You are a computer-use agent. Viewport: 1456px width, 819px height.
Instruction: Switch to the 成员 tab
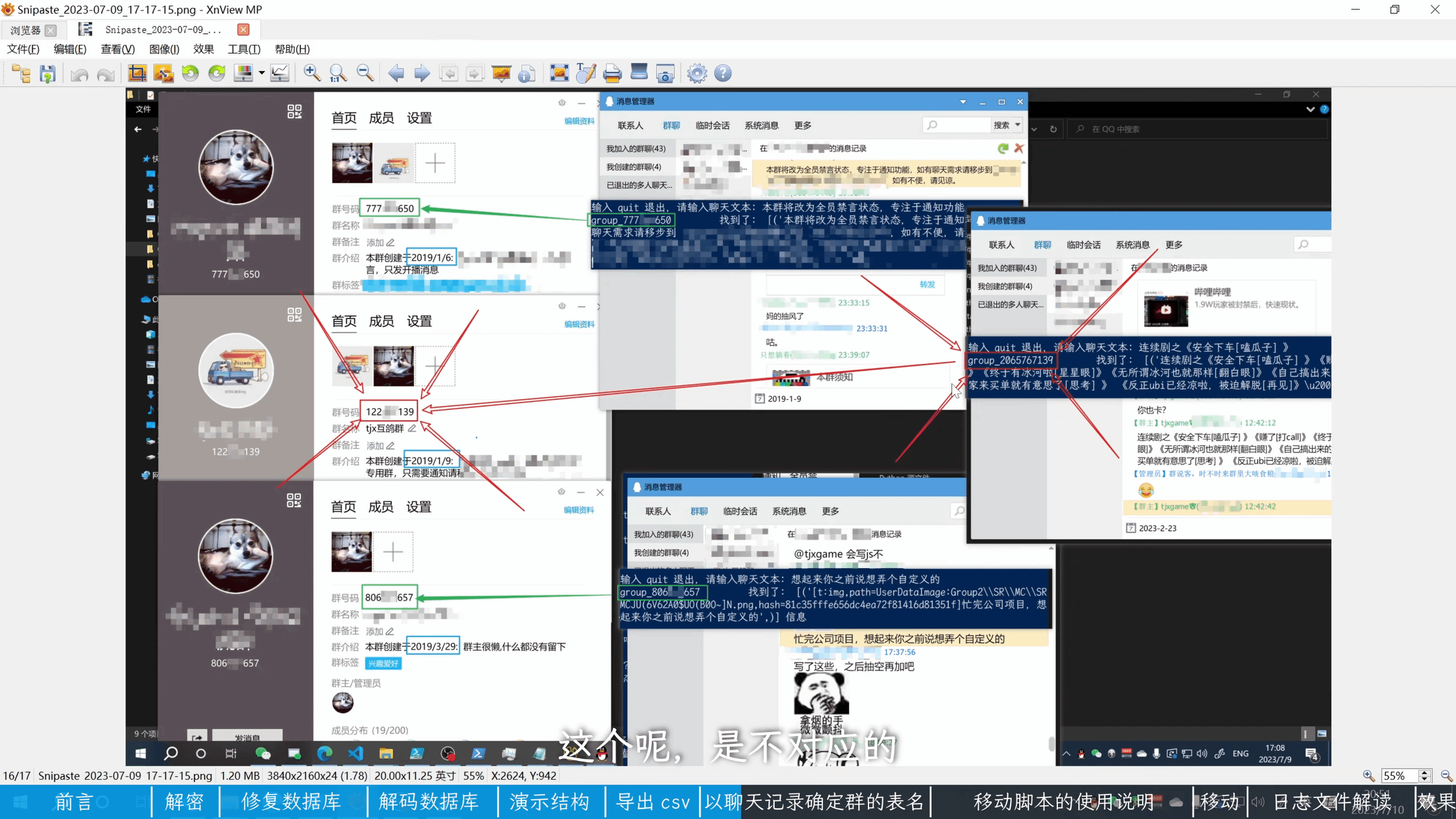pyautogui.click(x=380, y=118)
